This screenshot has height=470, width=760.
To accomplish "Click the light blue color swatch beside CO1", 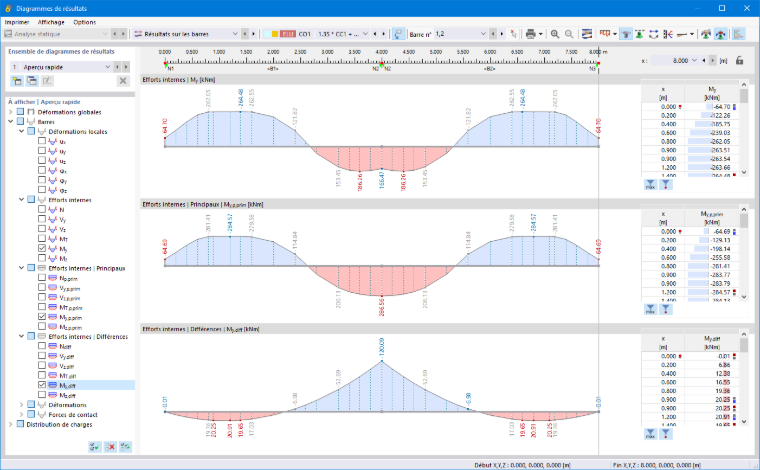I will pos(267,34).
